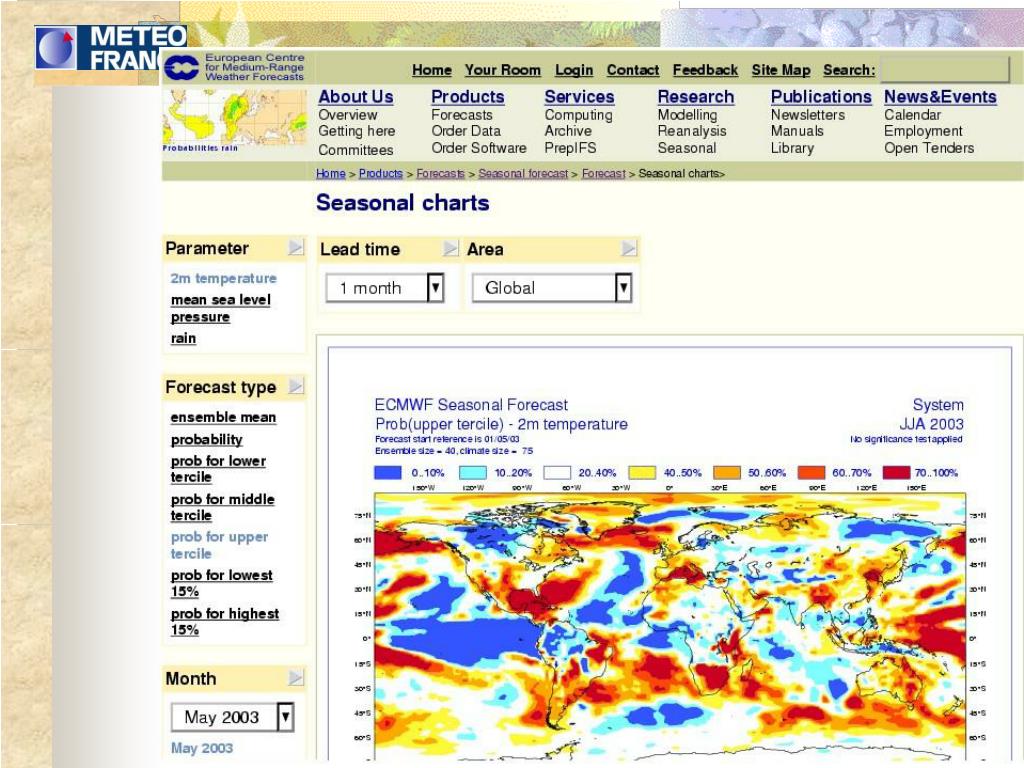Image resolution: width=1024 pixels, height=768 pixels.
Task: Click the Parameter panel arrow icon
Action: click(296, 247)
